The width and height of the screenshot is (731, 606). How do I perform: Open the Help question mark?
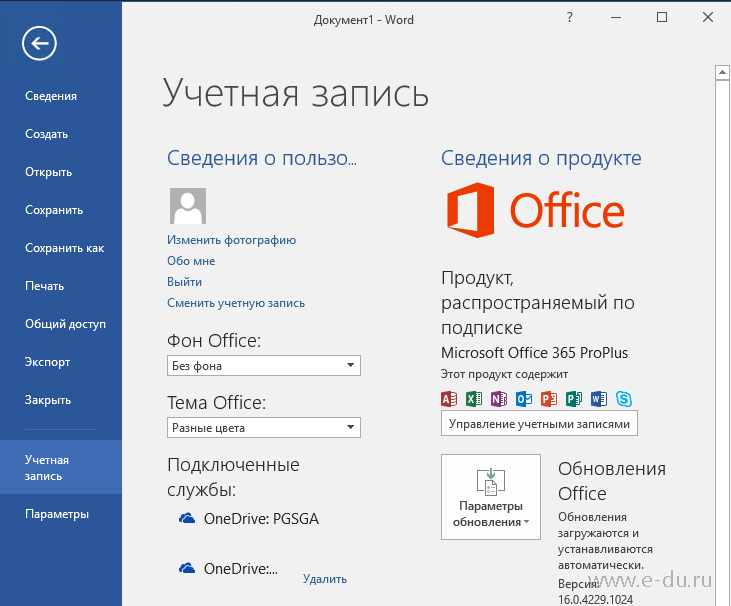[x=569, y=18]
